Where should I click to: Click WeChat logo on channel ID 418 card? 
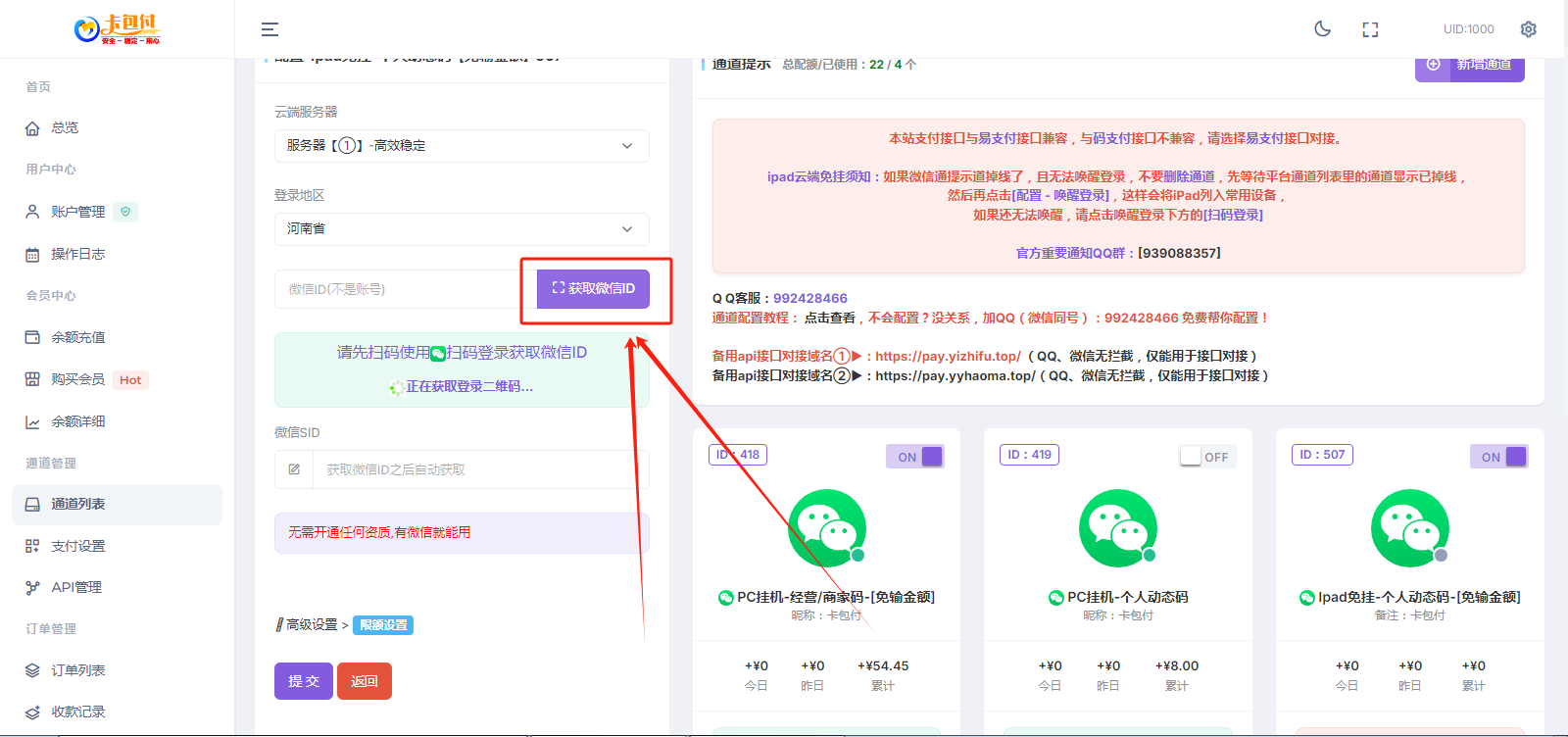pyautogui.click(x=827, y=528)
